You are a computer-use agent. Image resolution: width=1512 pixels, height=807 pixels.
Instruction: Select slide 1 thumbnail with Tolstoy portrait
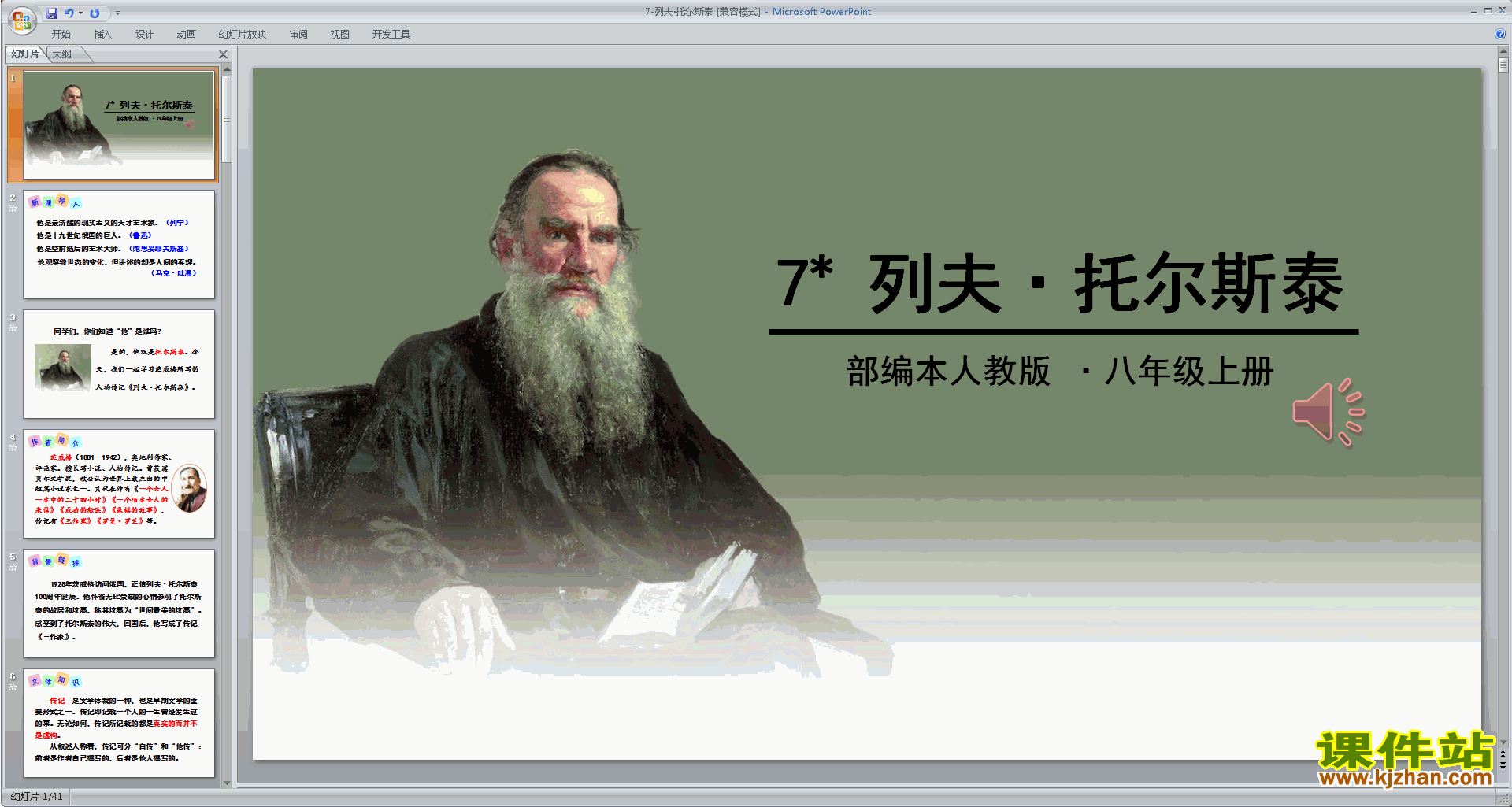pyautogui.click(x=119, y=124)
